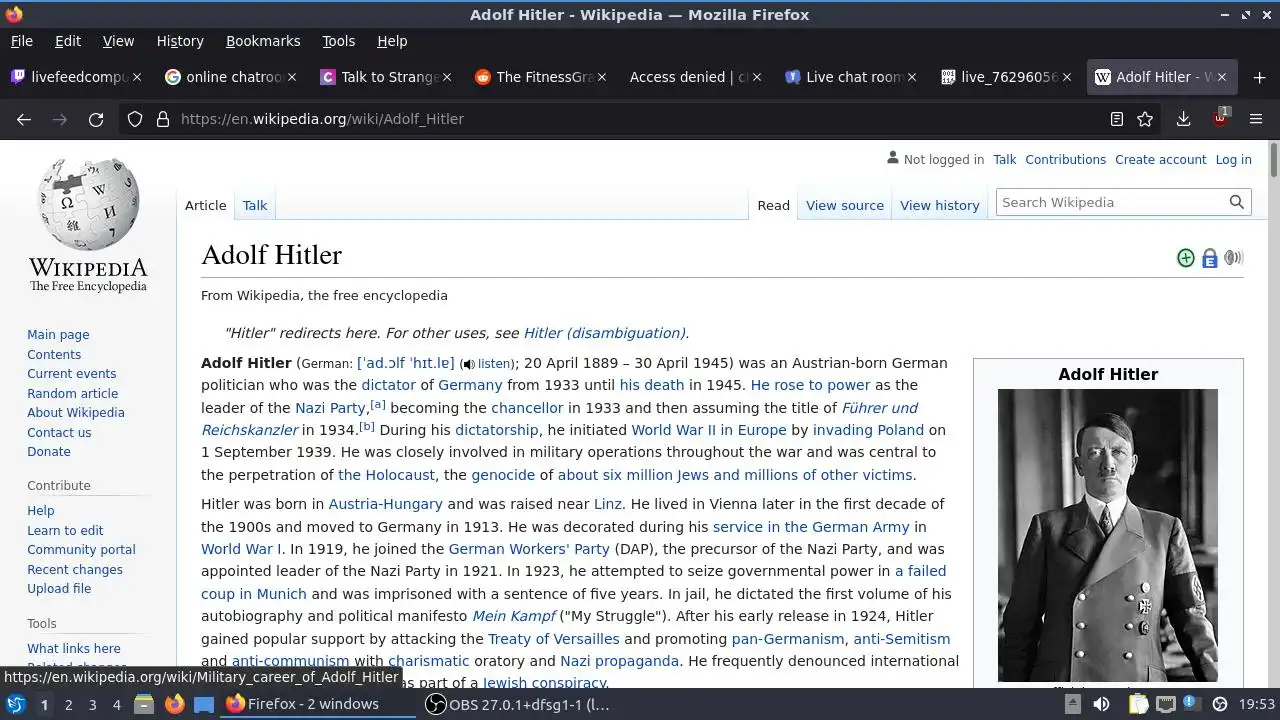Open network status tray icon
The image size is (1280, 720).
click(x=1165, y=704)
